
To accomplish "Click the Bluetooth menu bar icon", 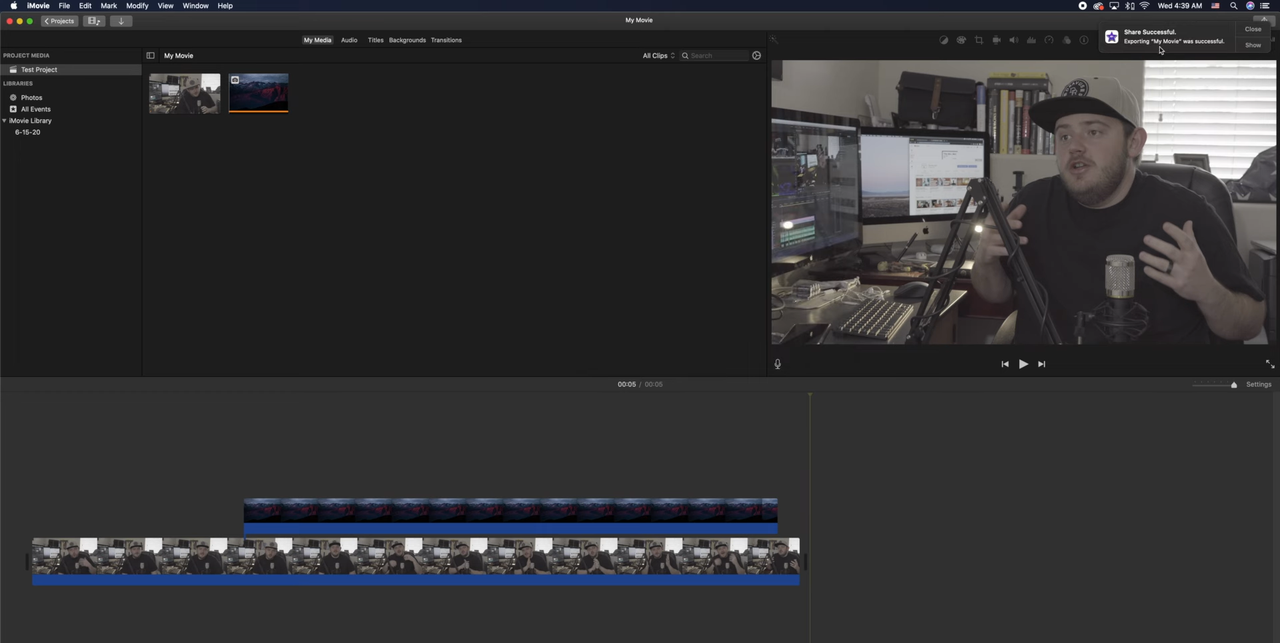I will click(x=1129, y=6).
